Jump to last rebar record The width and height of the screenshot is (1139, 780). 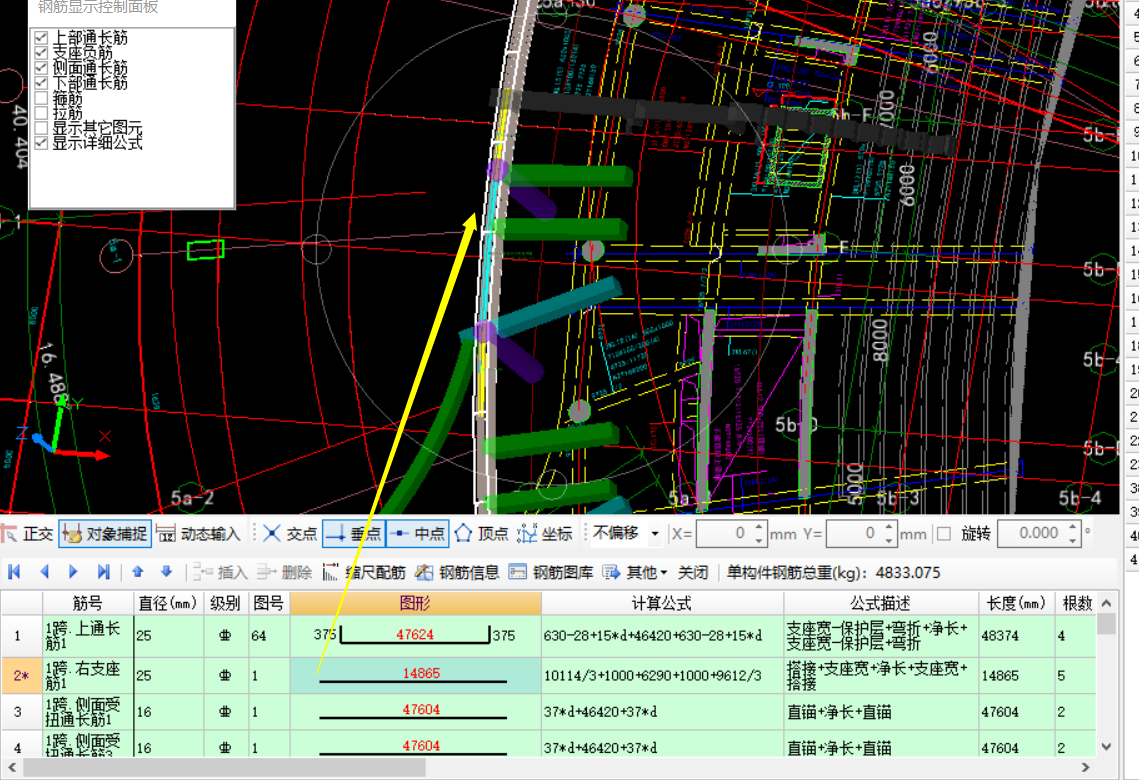tap(103, 572)
